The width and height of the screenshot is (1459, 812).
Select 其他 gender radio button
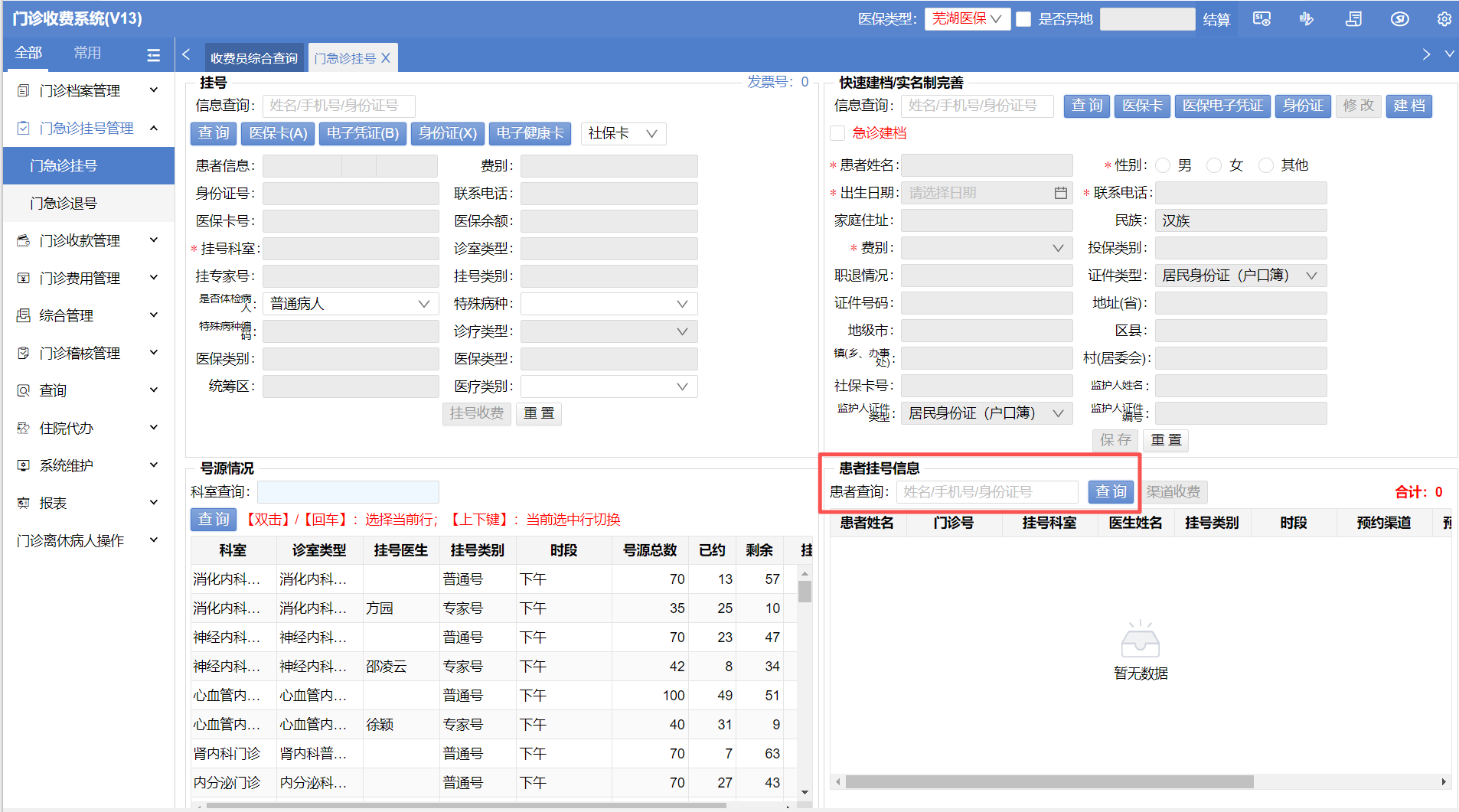(x=1266, y=165)
